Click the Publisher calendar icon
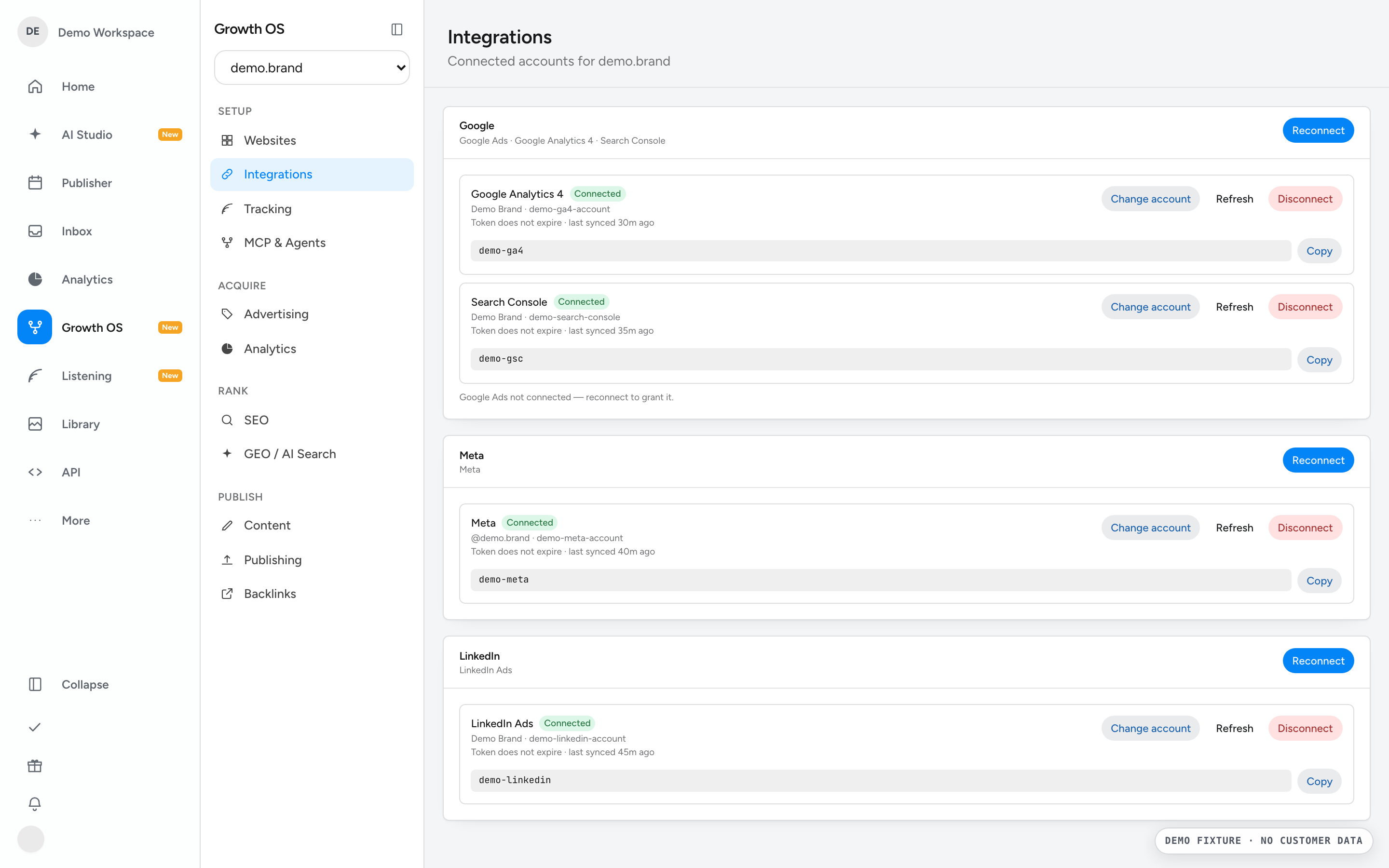The height and width of the screenshot is (868, 1389). (35, 183)
